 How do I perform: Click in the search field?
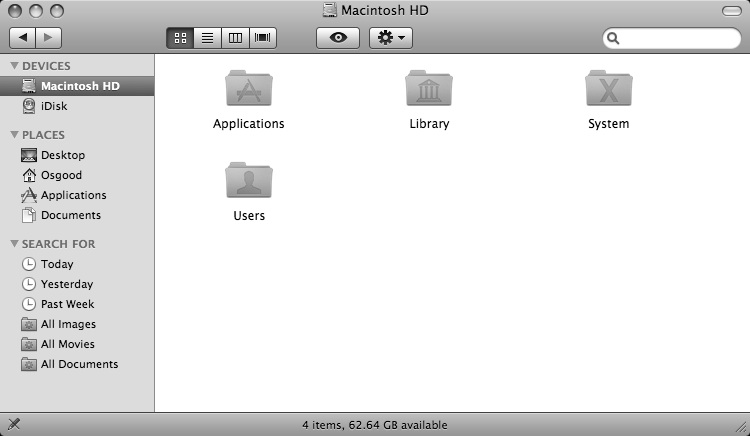[676, 38]
